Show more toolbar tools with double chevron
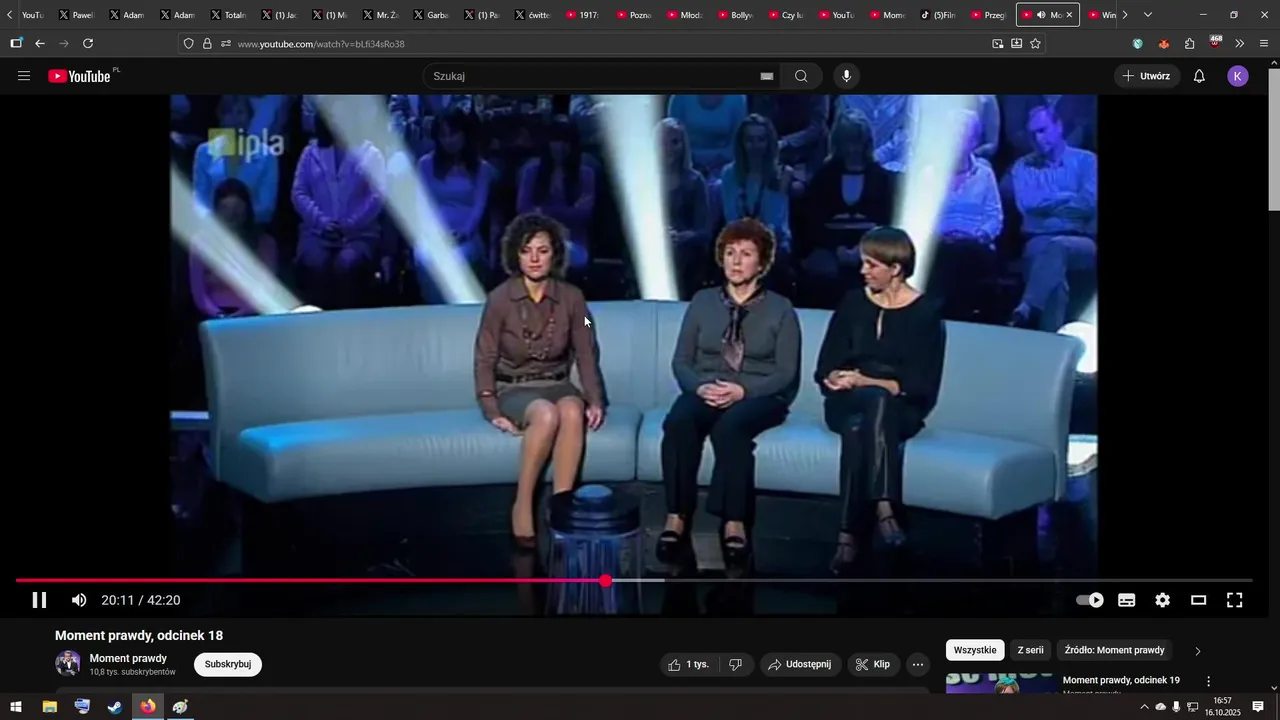Screen dimensions: 1280x720 1240,44
